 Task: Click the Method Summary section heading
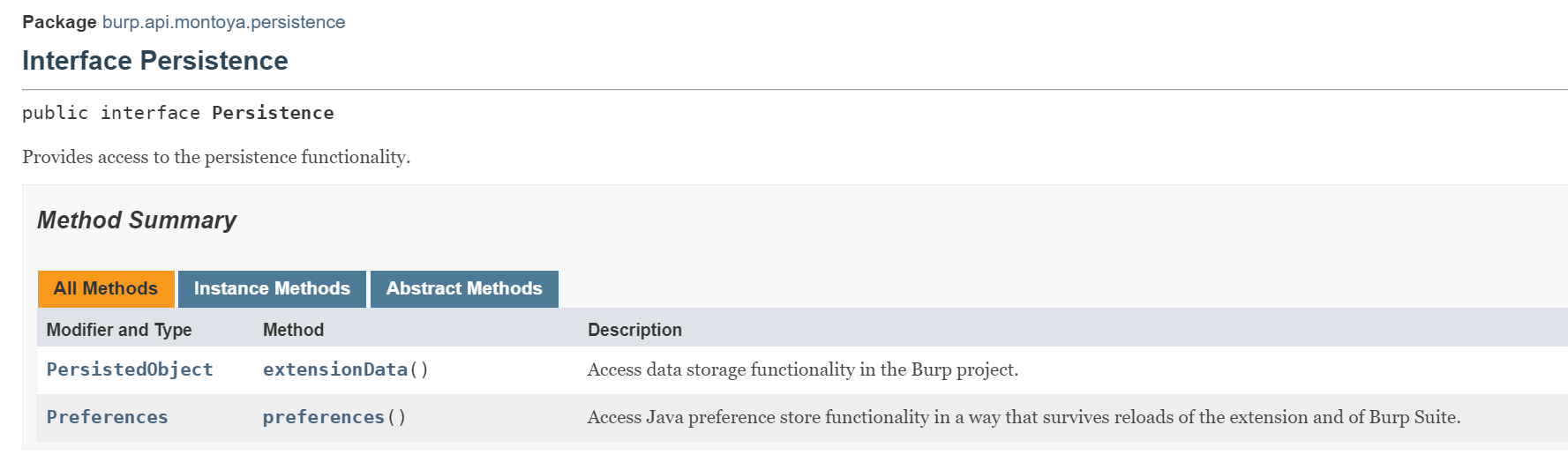pyautogui.click(x=137, y=220)
